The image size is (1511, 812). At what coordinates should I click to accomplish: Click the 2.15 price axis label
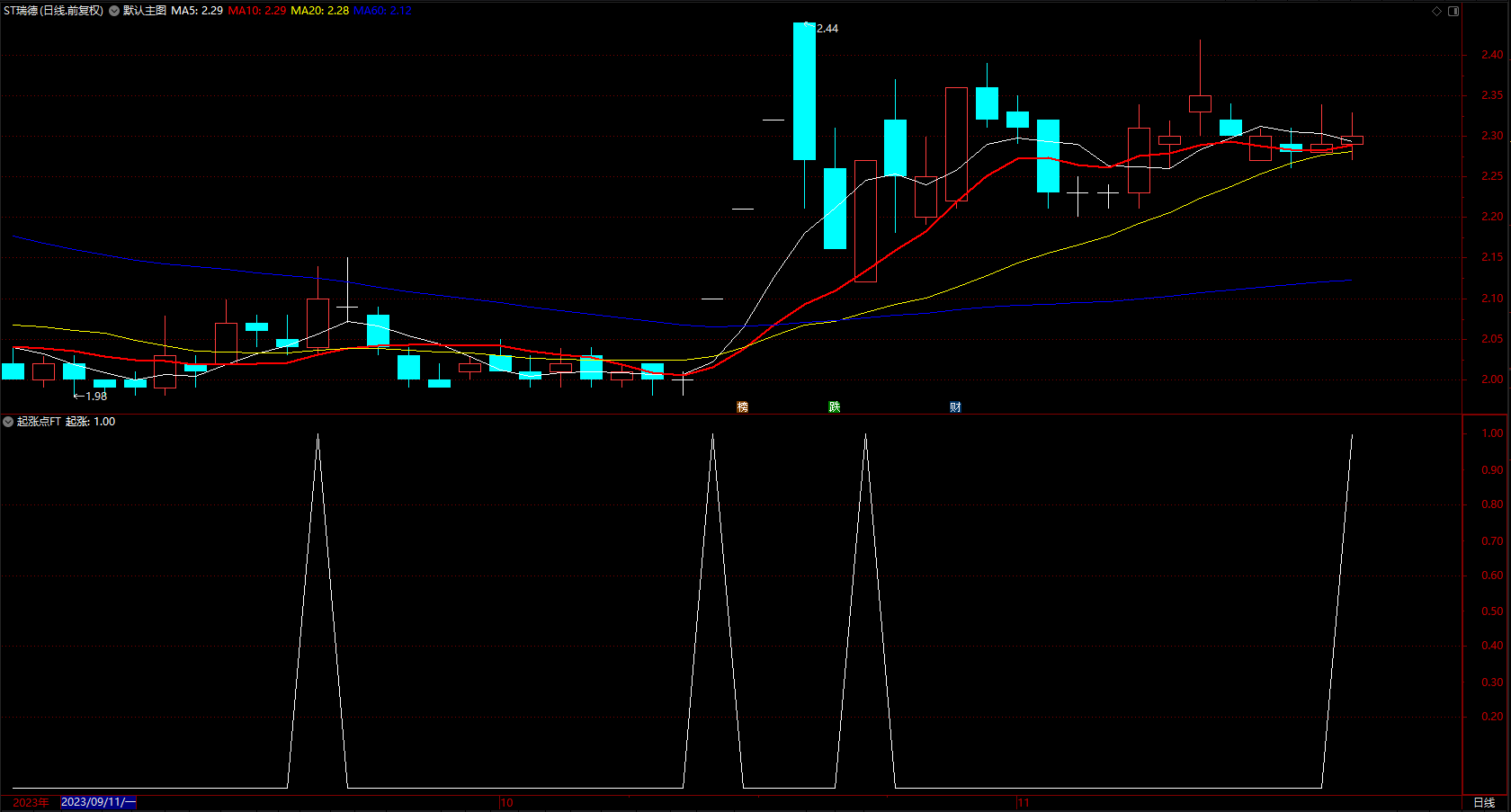point(1492,257)
